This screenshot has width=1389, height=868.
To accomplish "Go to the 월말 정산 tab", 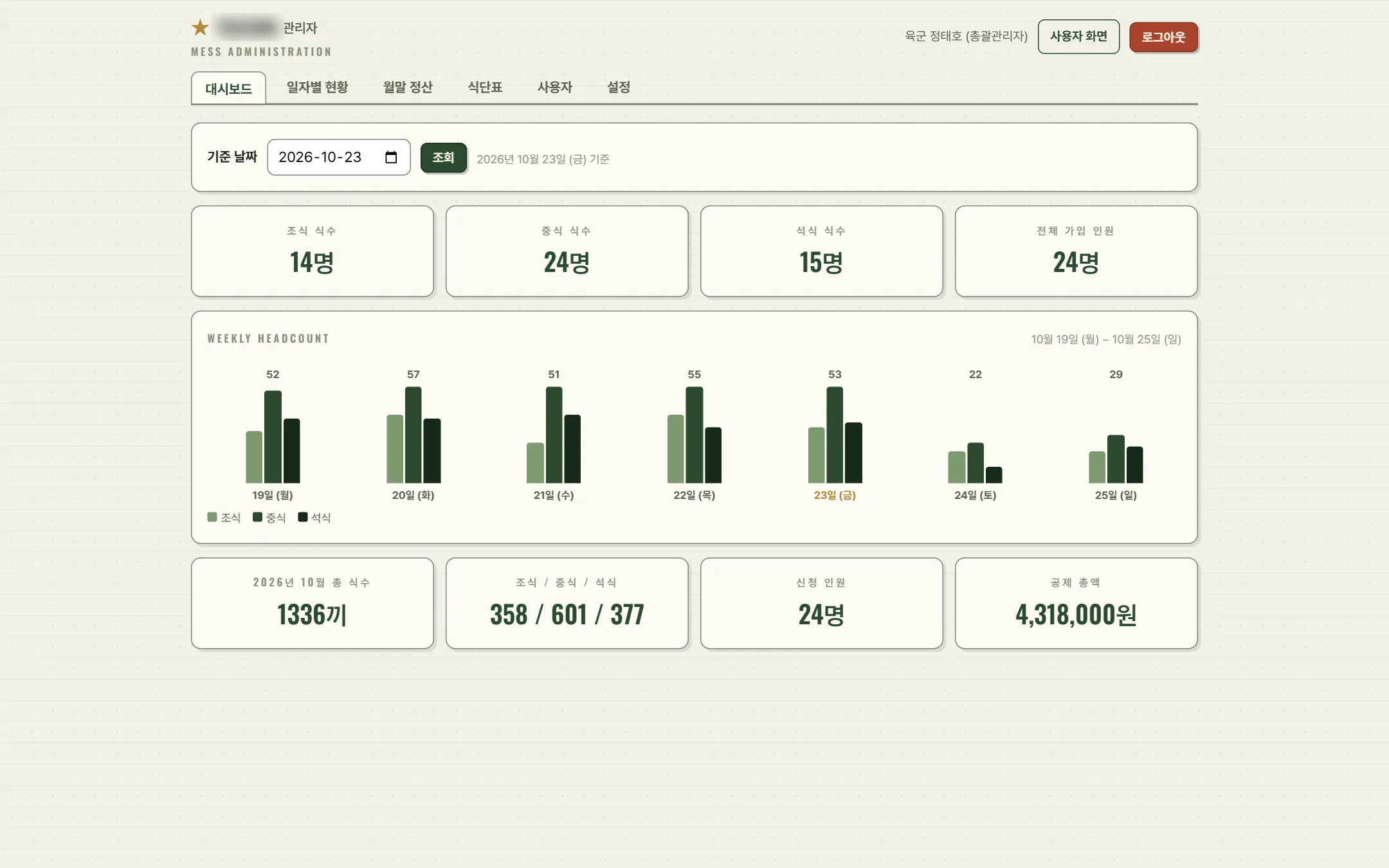I will point(408,87).
